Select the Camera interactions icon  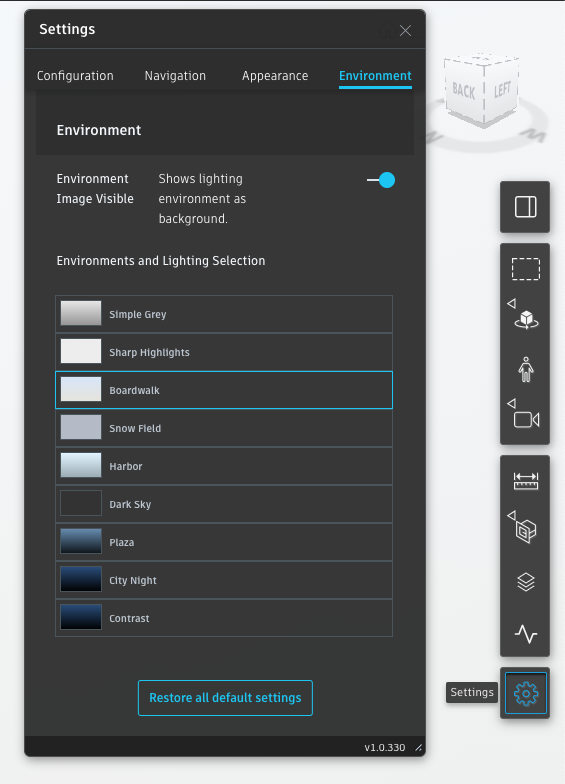(526, 420)
